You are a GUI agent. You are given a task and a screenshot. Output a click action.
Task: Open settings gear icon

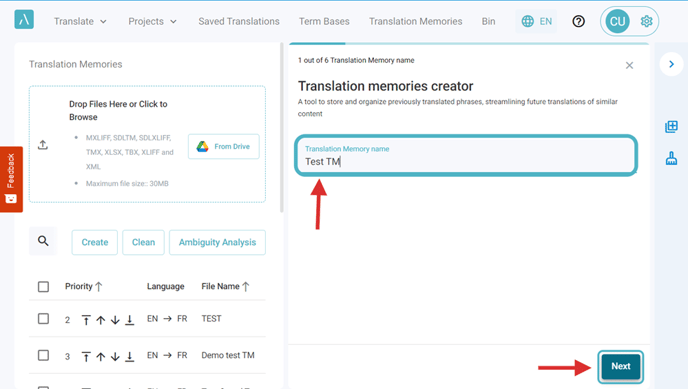pyautogui.click(x=646, y=21)
